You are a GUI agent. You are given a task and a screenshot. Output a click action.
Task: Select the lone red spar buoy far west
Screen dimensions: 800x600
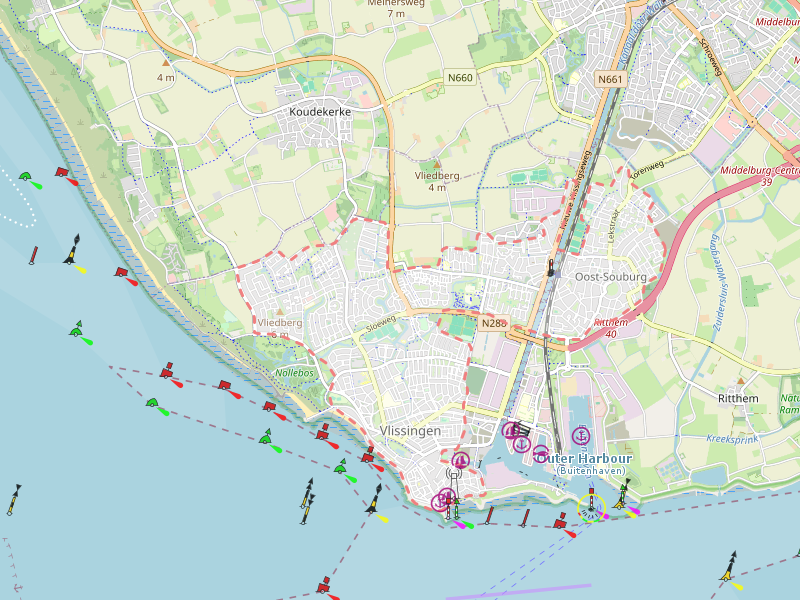(34, 255)
